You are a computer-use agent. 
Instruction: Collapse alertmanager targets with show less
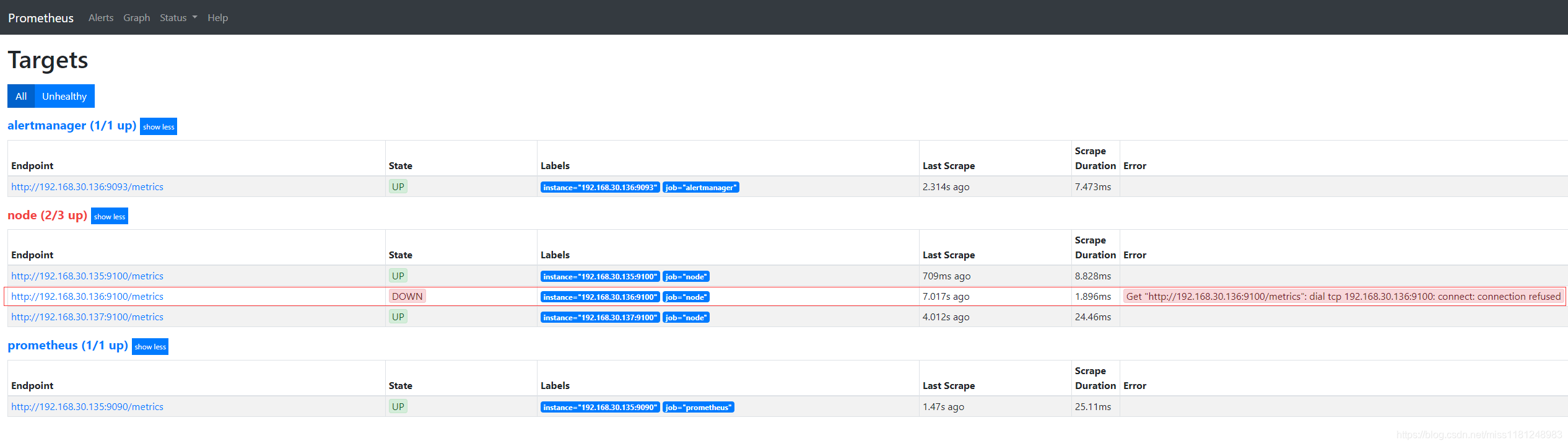159,126
